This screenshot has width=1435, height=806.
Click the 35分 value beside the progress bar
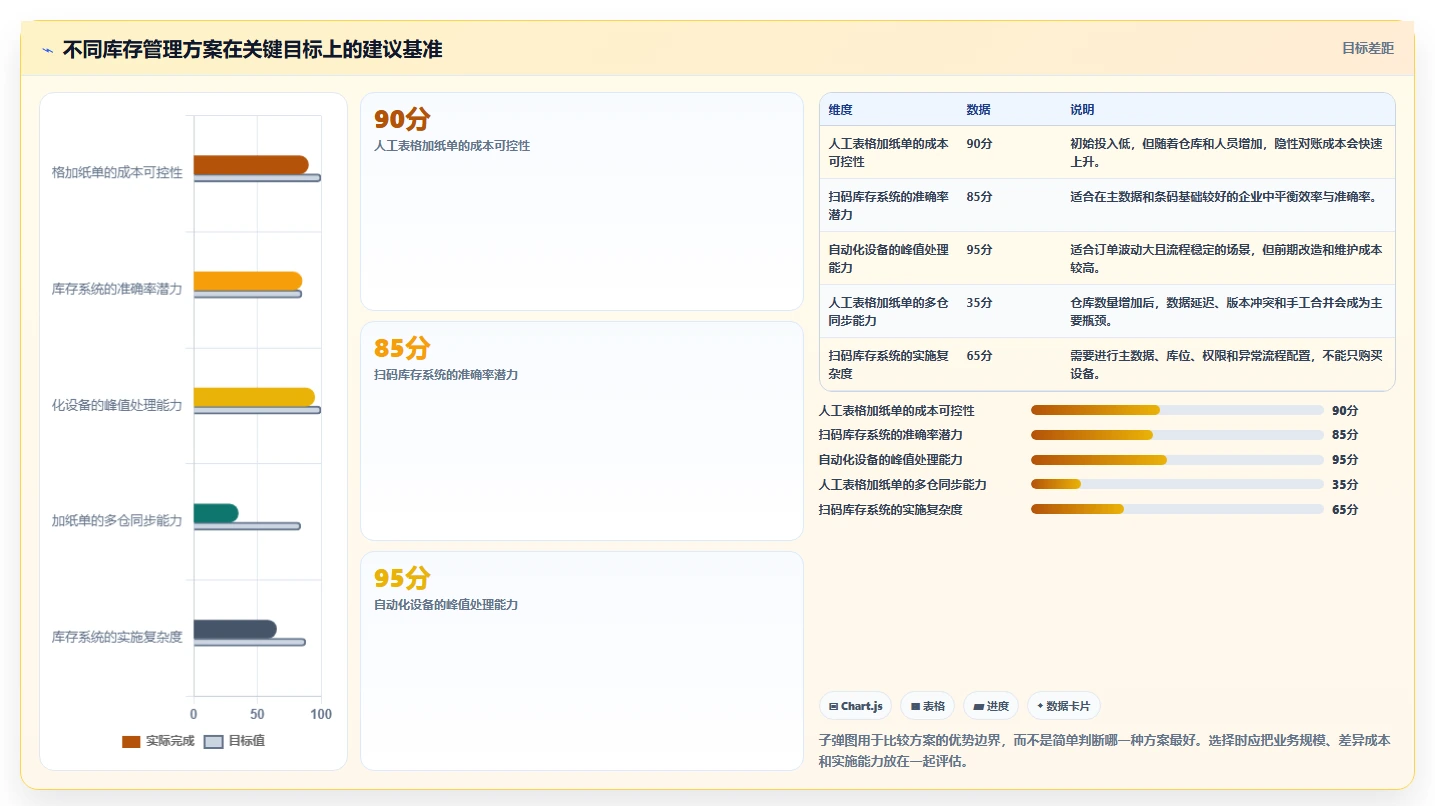click(1345, 484)
